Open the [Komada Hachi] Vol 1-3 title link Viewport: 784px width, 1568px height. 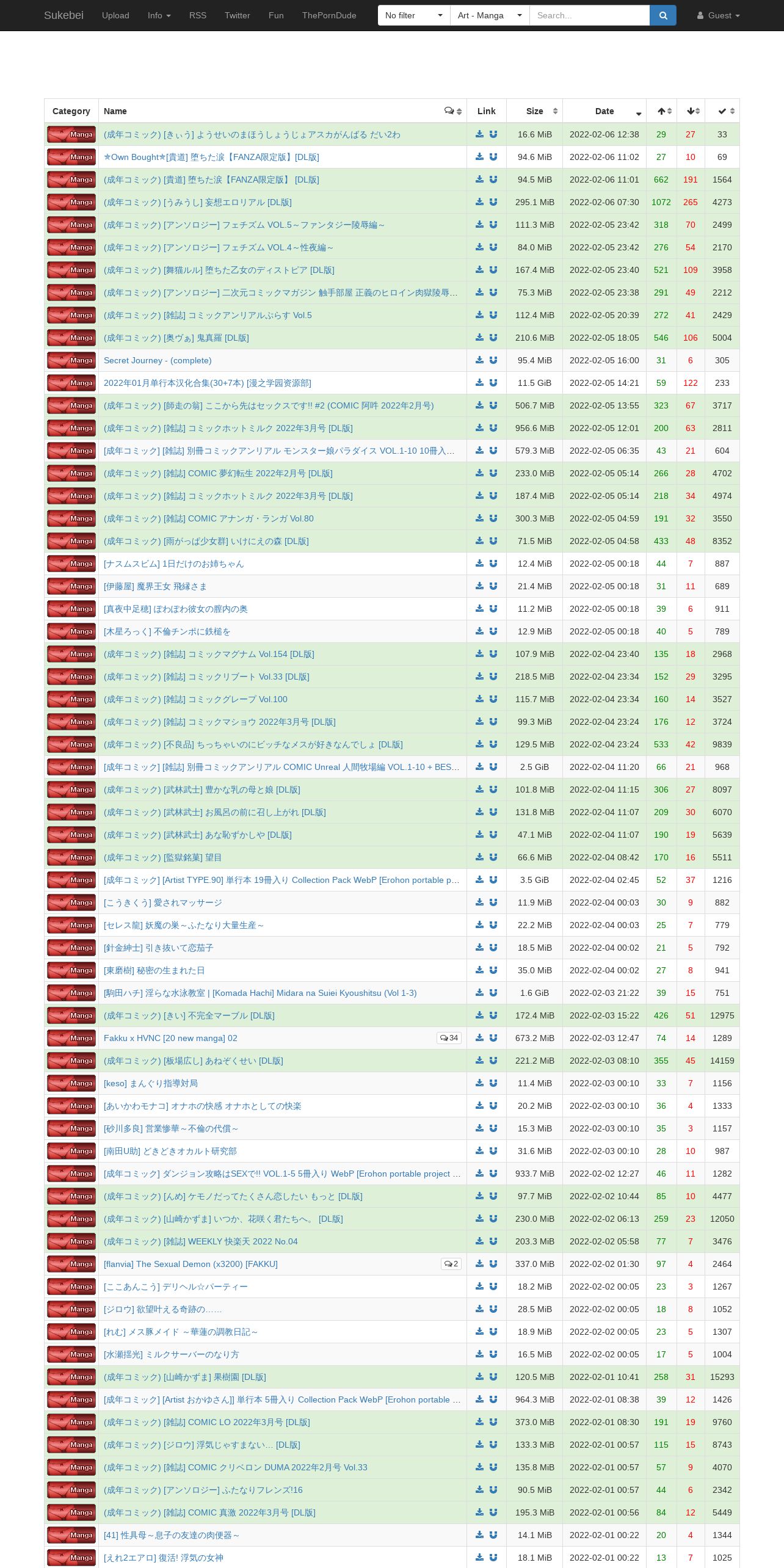(x=260, y=993)
